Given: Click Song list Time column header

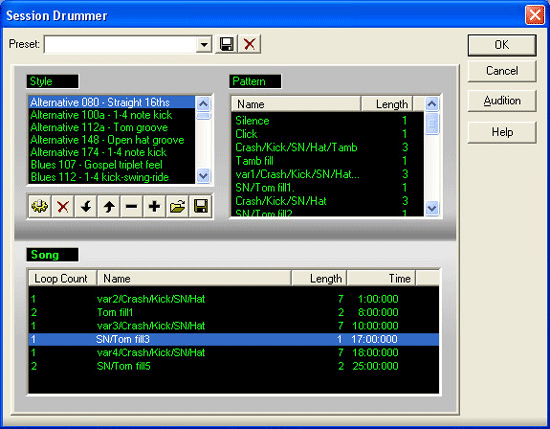Looking at the screenshot, I should (381, 279).
